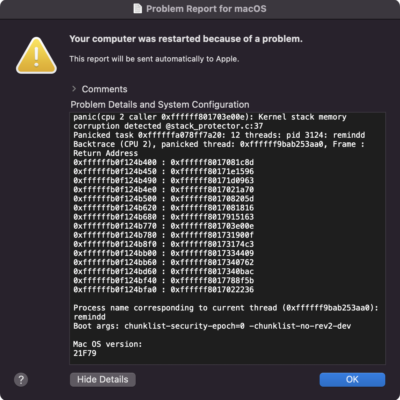Click frame address 0xffffffb0f124bfa0 in backtrace
Viewport: 400px width, 400px height.
click(x=115, y=290)
